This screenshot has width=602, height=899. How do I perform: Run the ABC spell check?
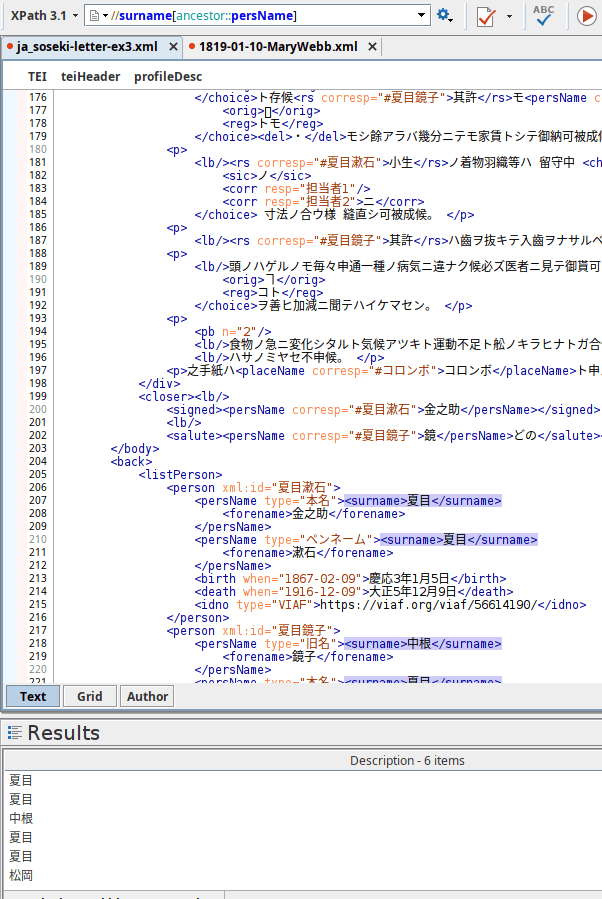[x=544, y=15]
